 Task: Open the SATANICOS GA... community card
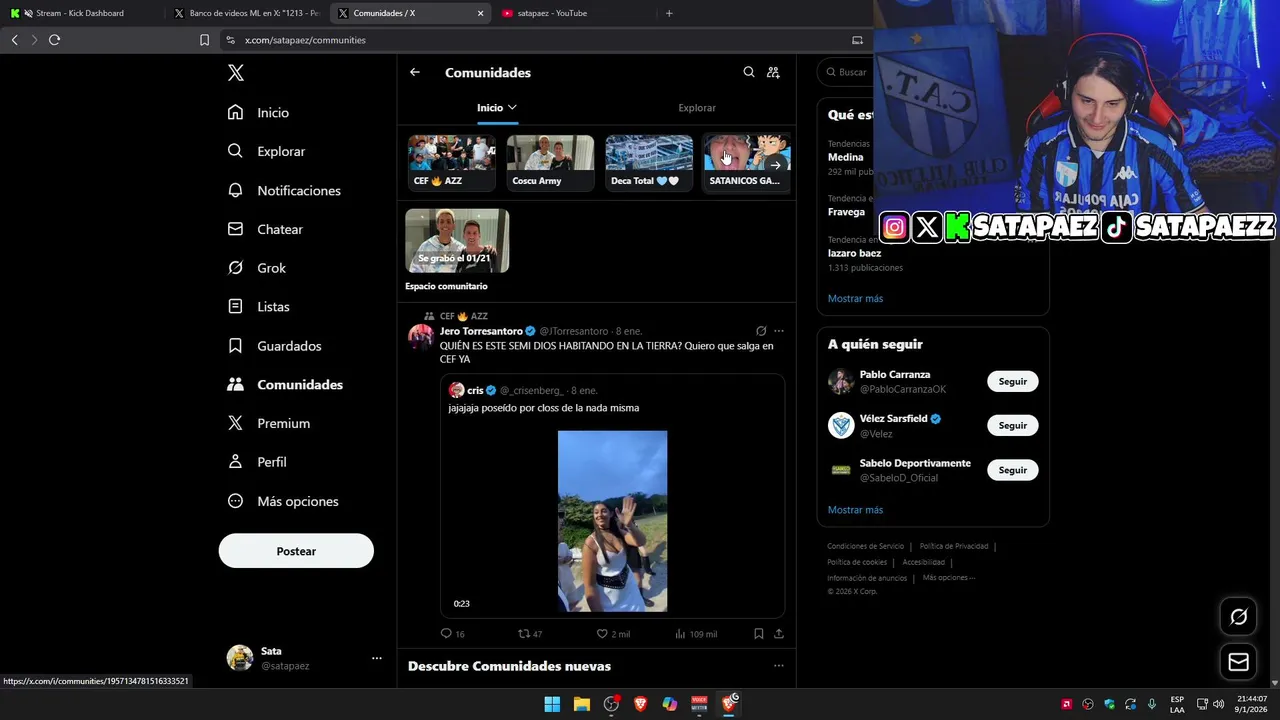click(x=746, y=163)
